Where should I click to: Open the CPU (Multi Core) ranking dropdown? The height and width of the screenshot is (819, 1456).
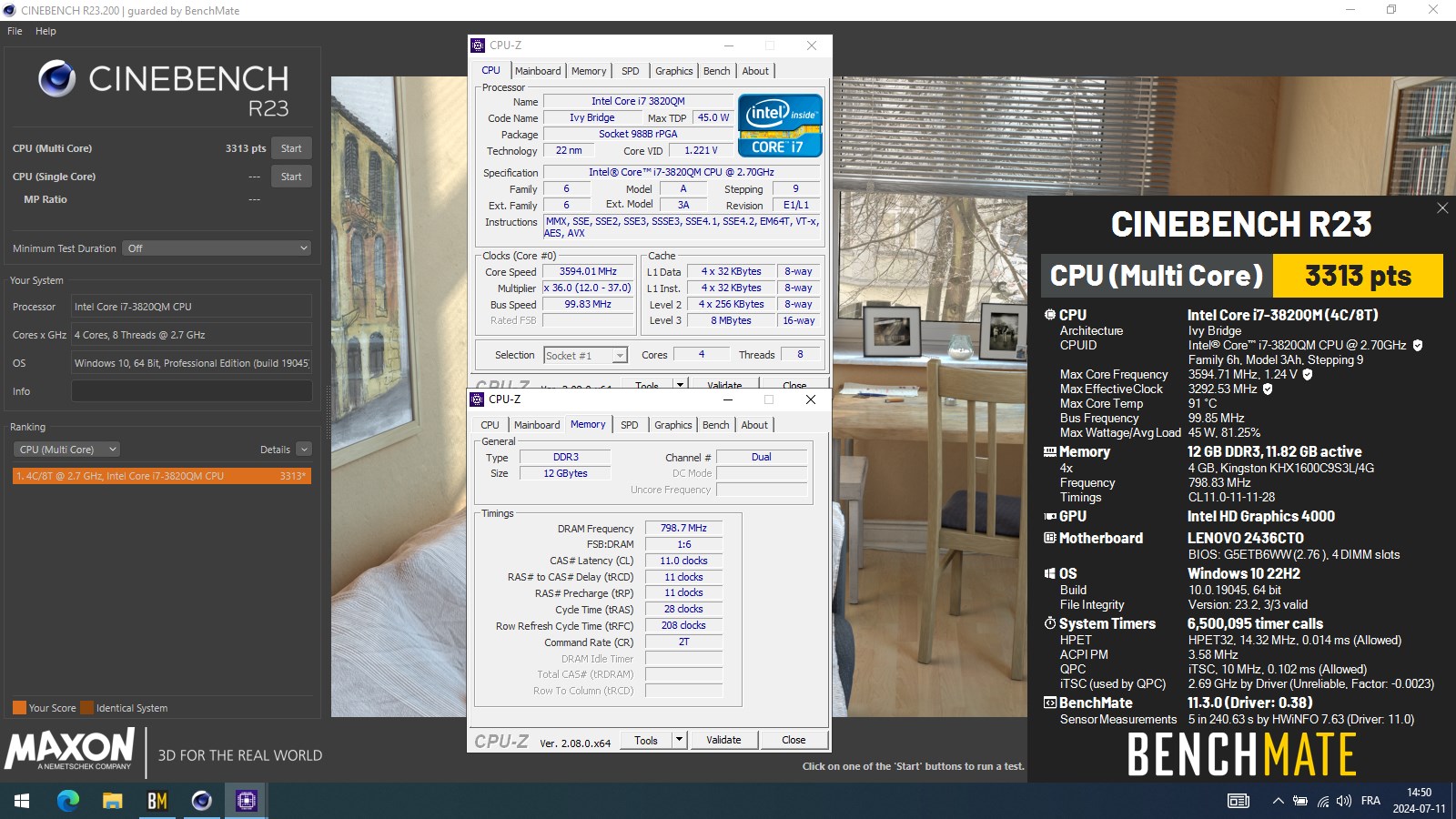pos(67,450)
